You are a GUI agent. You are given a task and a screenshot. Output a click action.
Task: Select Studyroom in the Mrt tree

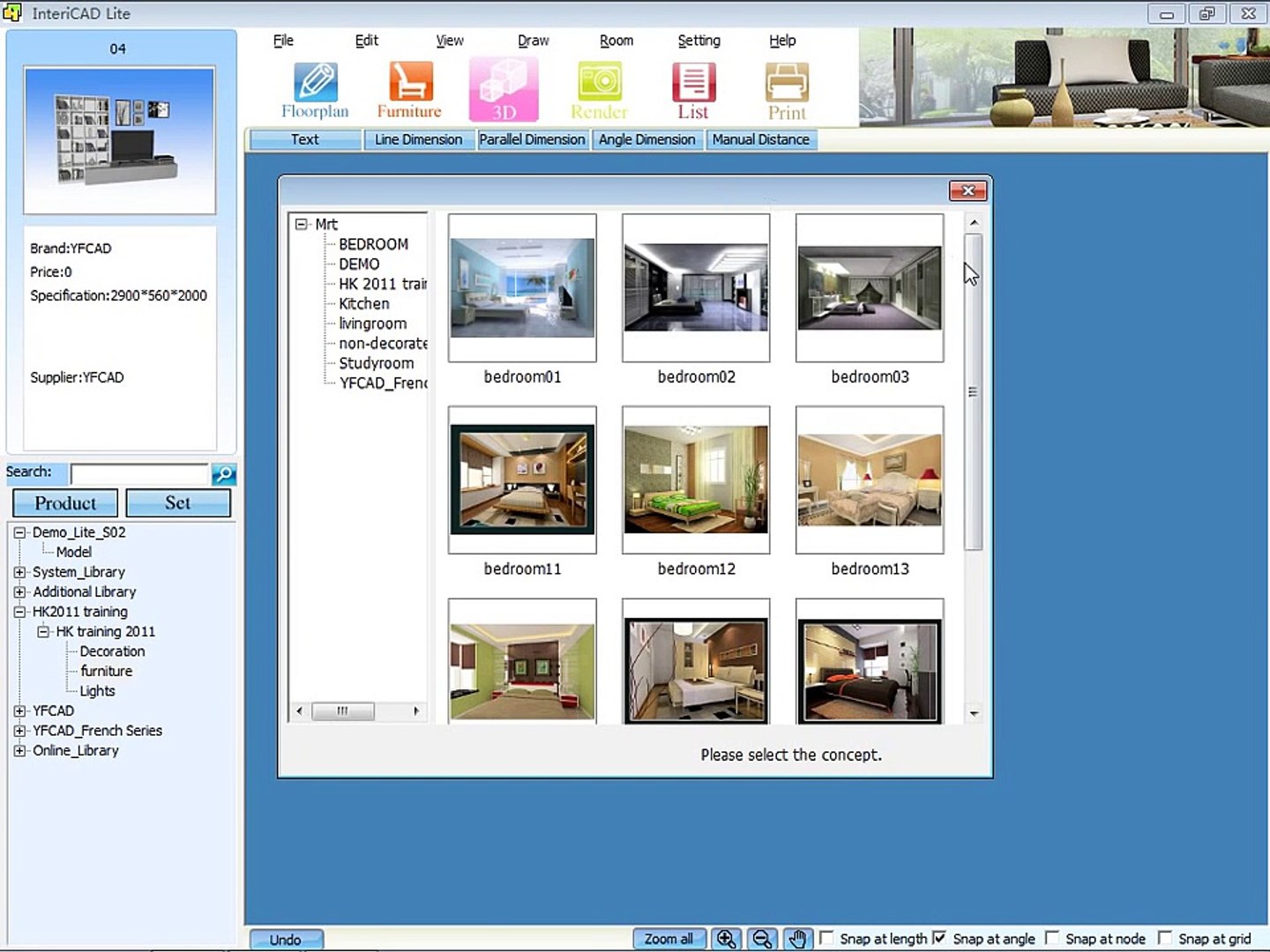pyautogui.click(x=377, y=363)
